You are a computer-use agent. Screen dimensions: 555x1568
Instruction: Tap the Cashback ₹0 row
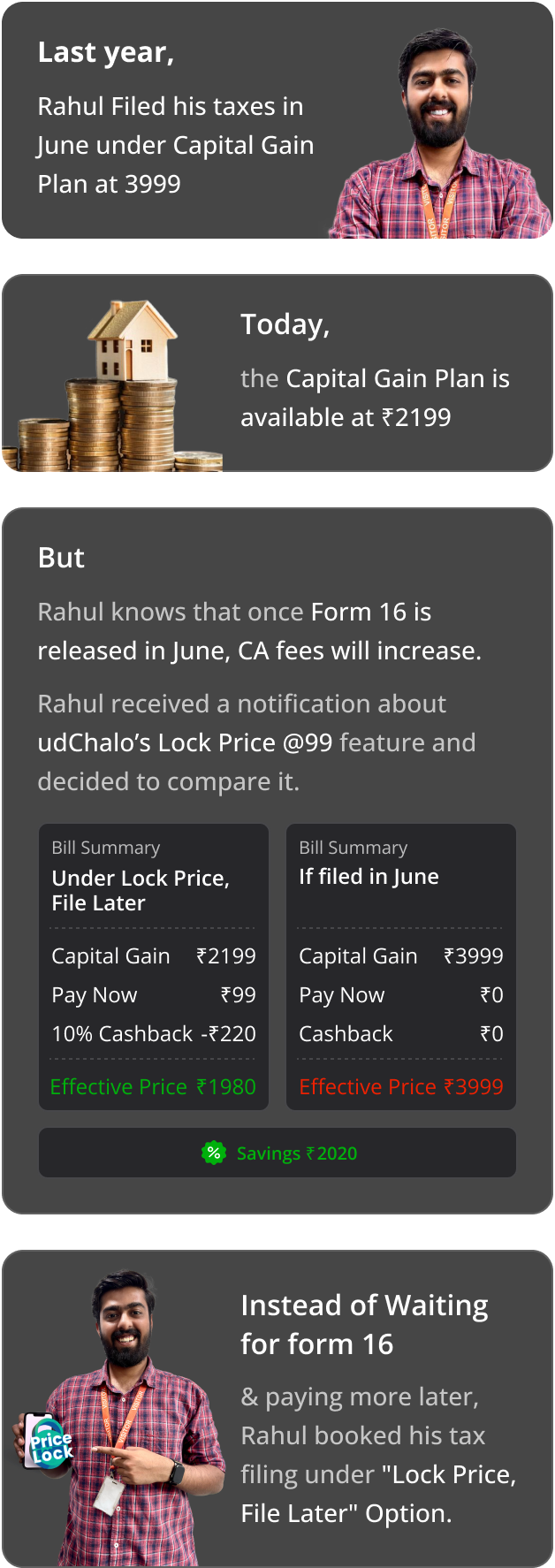pyautogui.click(x=401, y=1033)
